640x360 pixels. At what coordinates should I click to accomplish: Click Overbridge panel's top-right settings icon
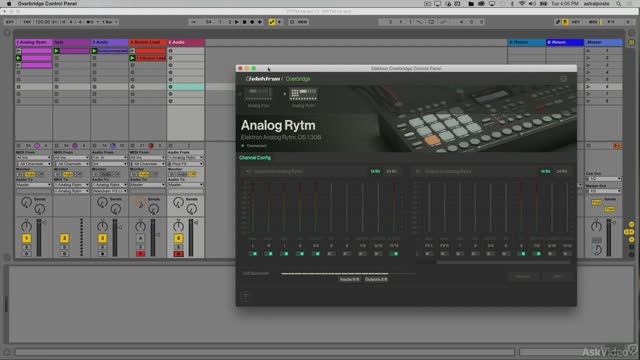click(x=564, y=79)
